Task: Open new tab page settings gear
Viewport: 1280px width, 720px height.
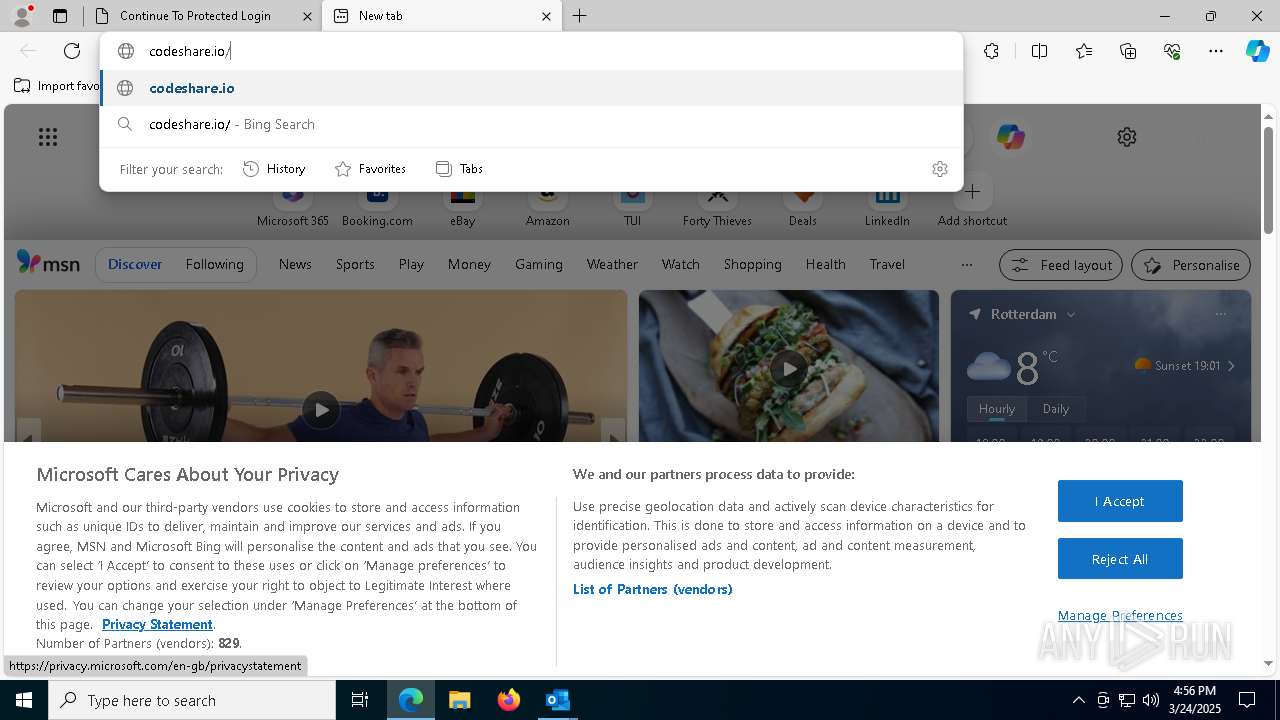Action: tap(1127, 137)
